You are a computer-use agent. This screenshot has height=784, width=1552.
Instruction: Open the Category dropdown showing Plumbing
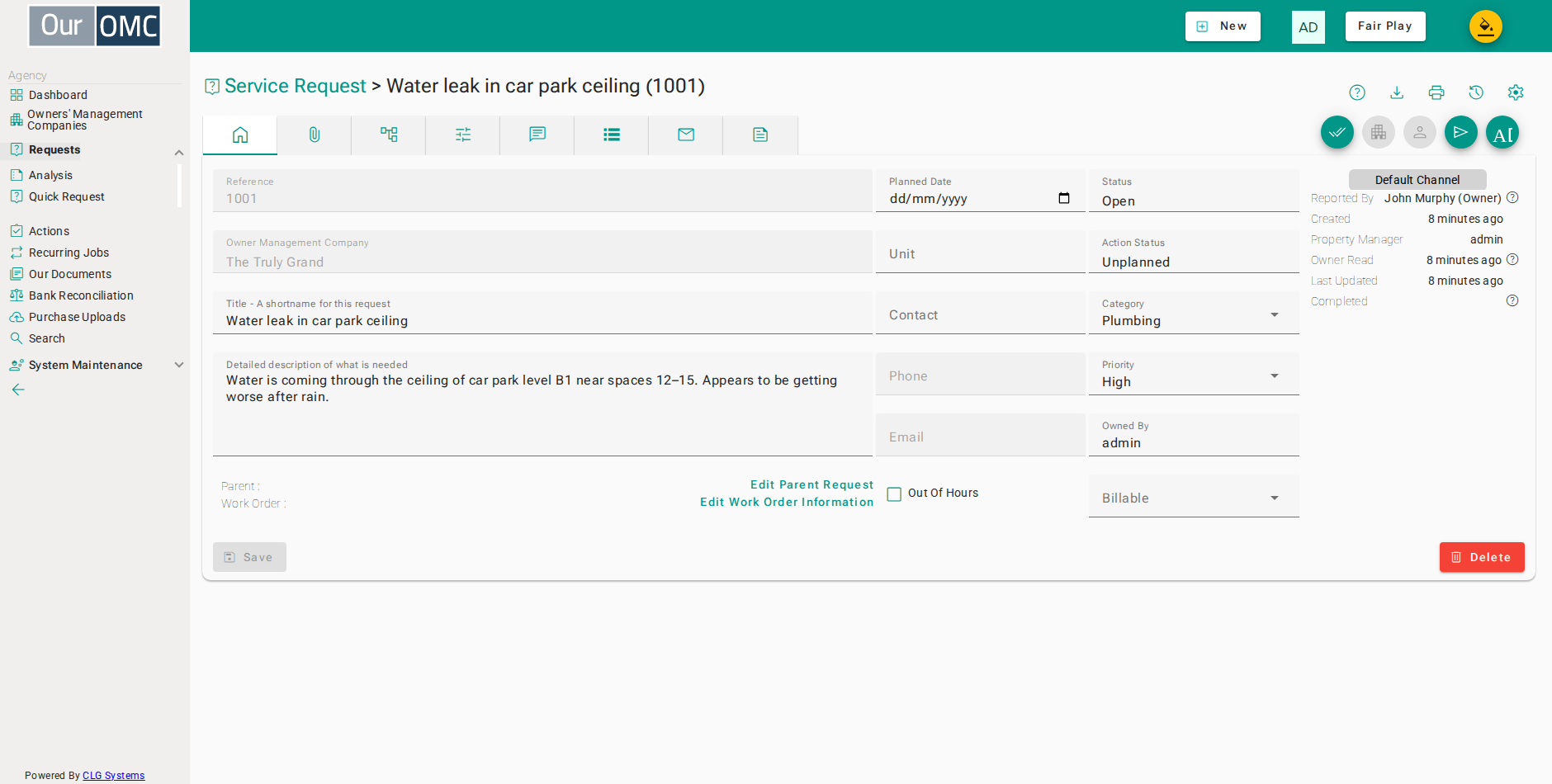point(1194,314)
